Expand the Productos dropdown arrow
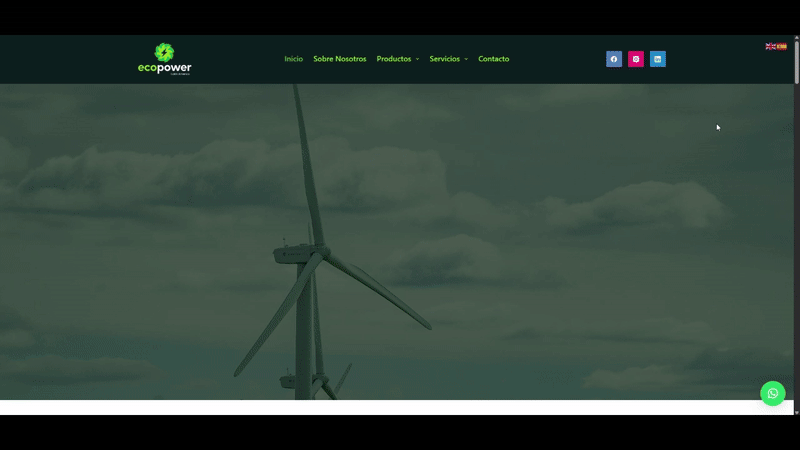The width and height of the screenshot is (800, 450). [417, 59]
